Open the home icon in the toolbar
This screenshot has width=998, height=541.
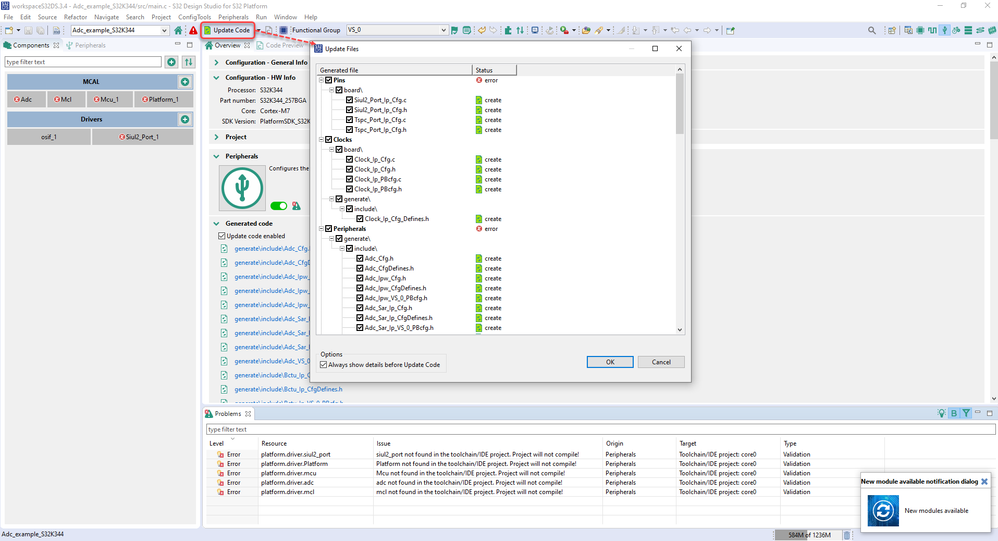click(178, 30)
